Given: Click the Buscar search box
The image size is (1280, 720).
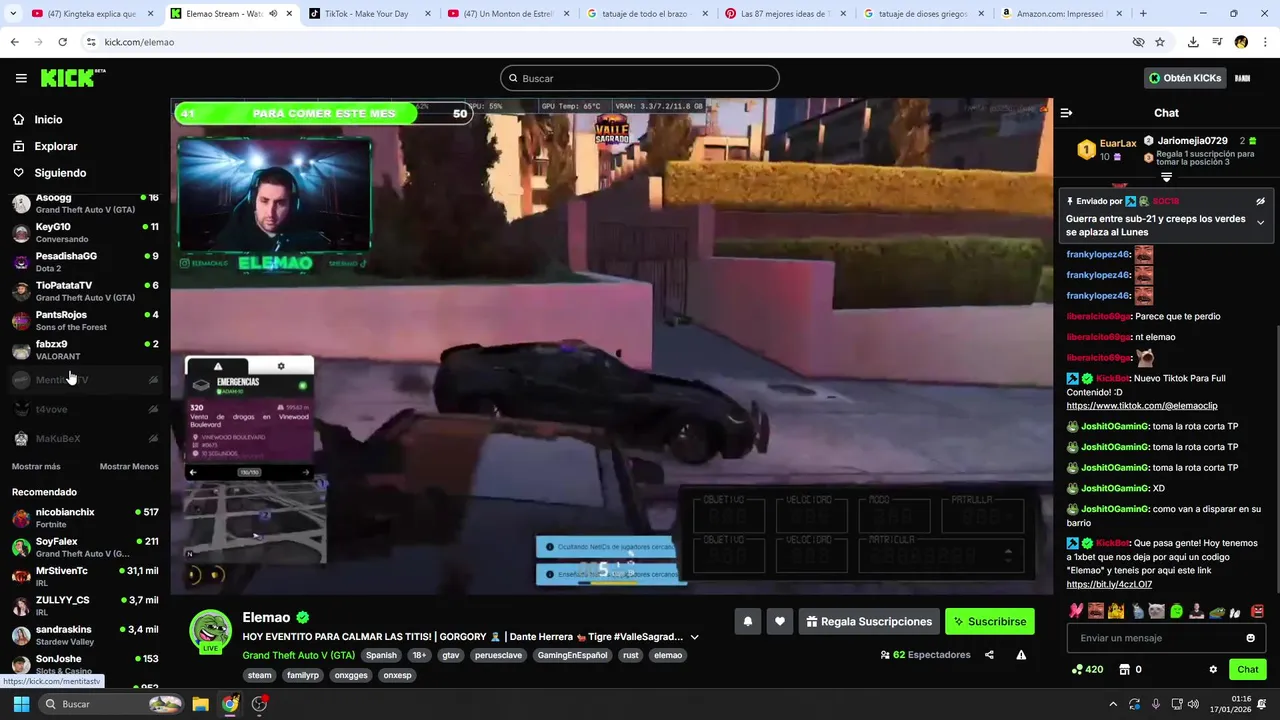Looking at the screenshot, I should click(640, 78).
